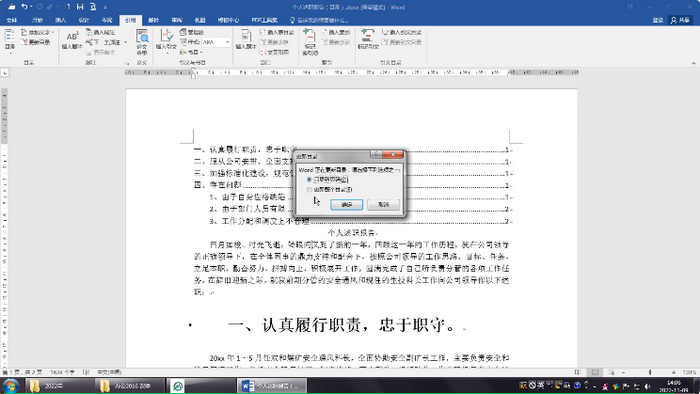The width and height of the screenshot is (700, 394).
Task: Click Mark Citation (标记引文) icon
Action: pos(368,39)
